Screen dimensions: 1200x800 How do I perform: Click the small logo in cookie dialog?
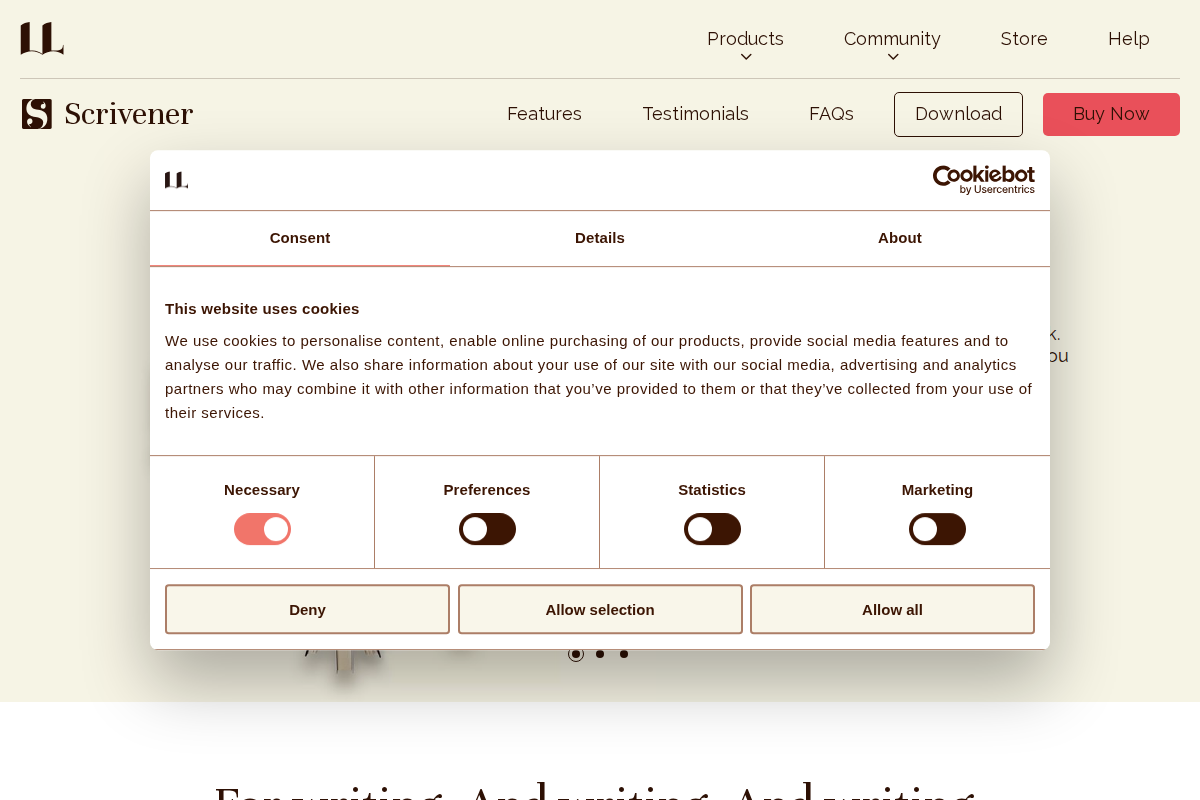tap(176, 180)
